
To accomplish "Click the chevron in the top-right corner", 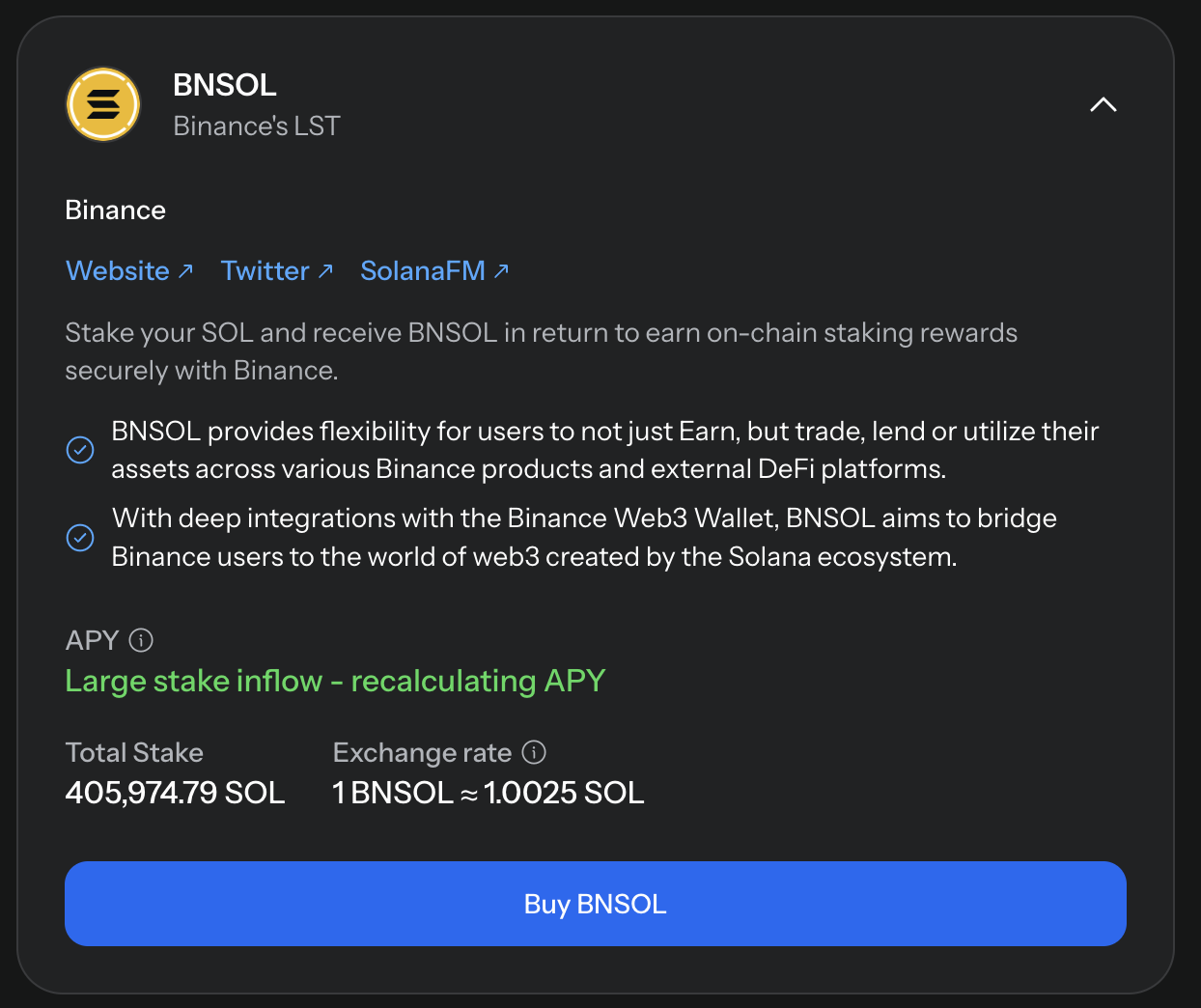I will (x=1103, y=104).
